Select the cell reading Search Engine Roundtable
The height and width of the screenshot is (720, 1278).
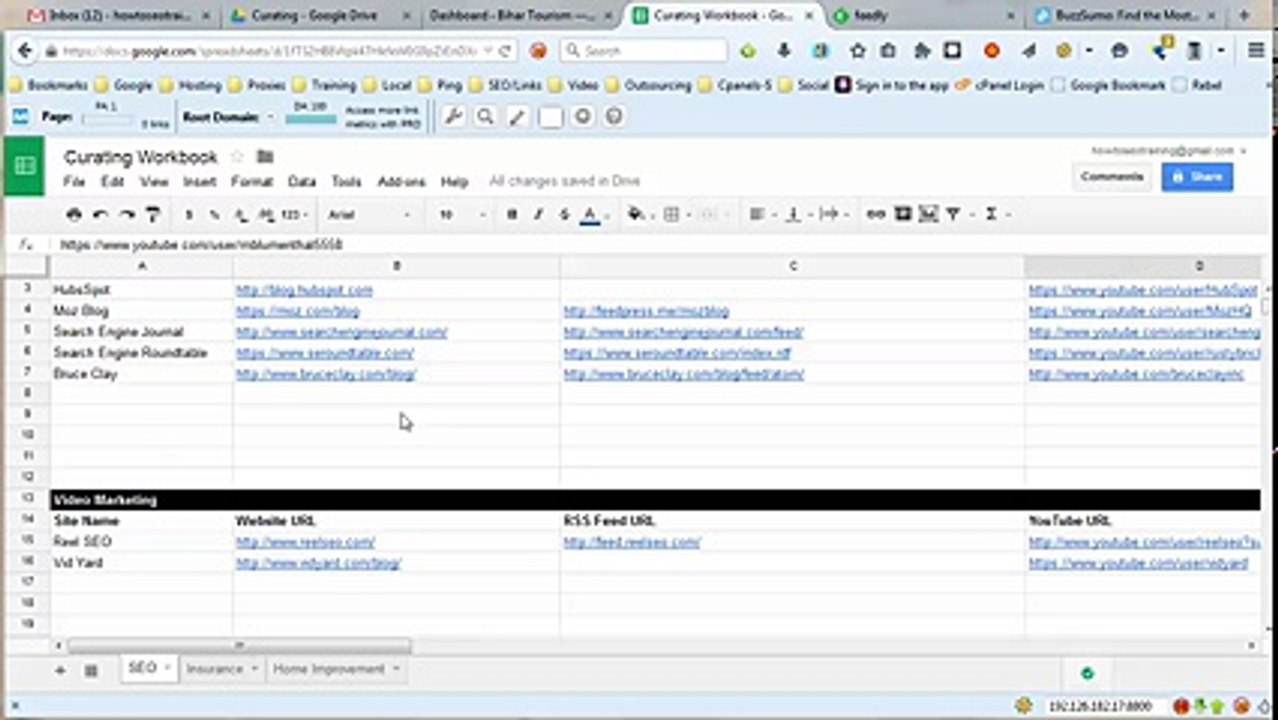(141, 353)
